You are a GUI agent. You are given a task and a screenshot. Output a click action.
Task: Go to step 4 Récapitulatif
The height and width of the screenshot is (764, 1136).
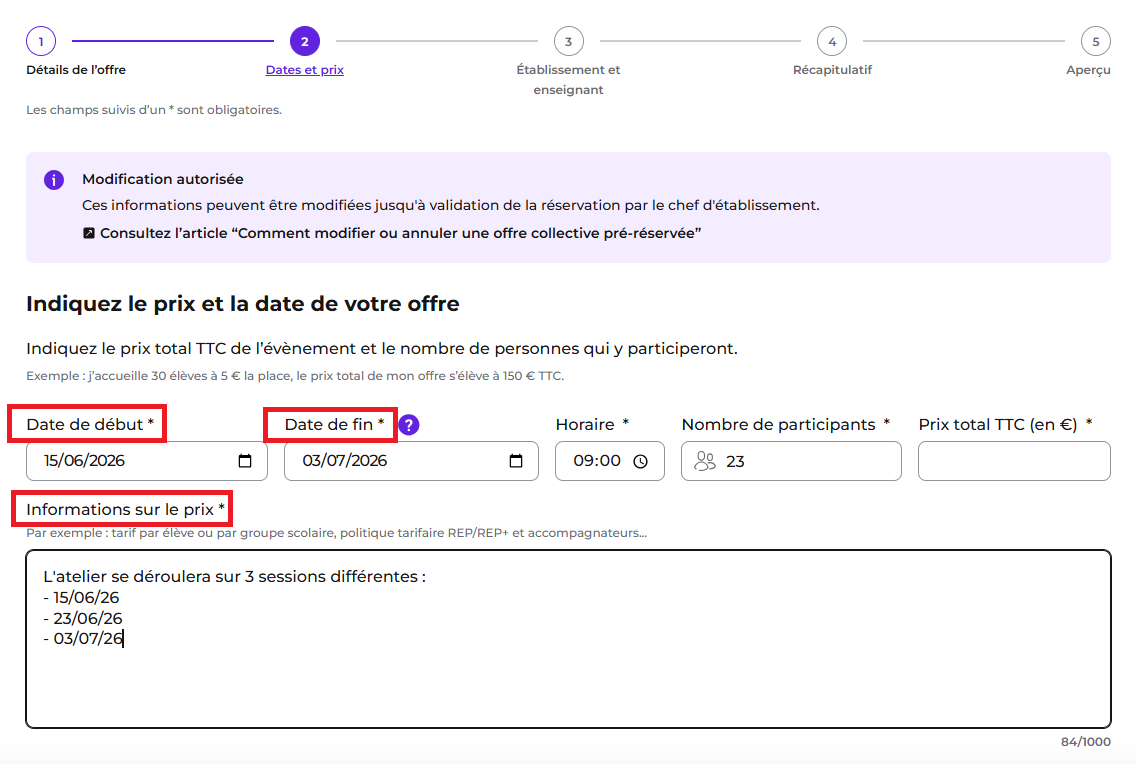pyautogui.click(x=832, y=41)
